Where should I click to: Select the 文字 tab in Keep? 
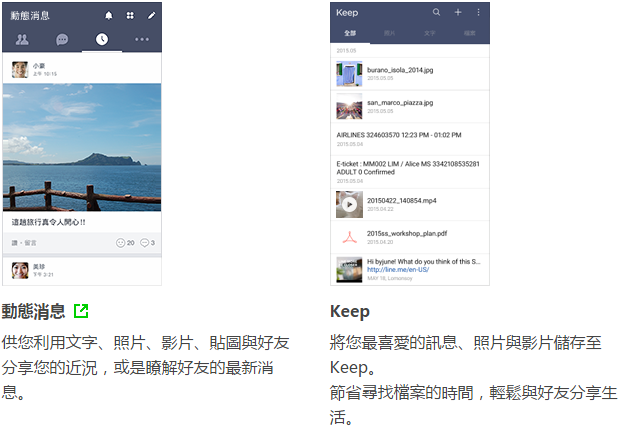pos(430,33)
